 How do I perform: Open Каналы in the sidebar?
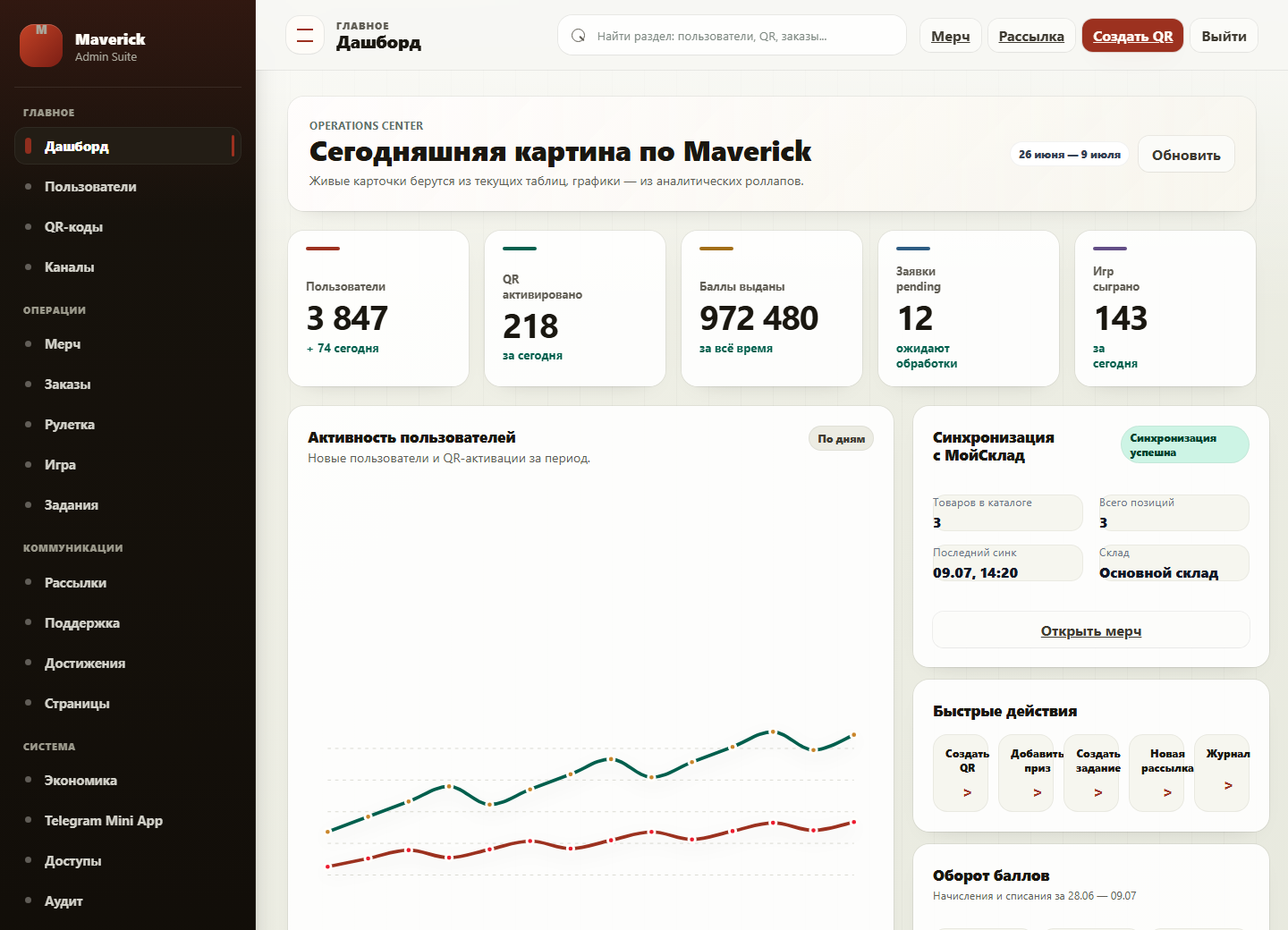pos(128,266)
